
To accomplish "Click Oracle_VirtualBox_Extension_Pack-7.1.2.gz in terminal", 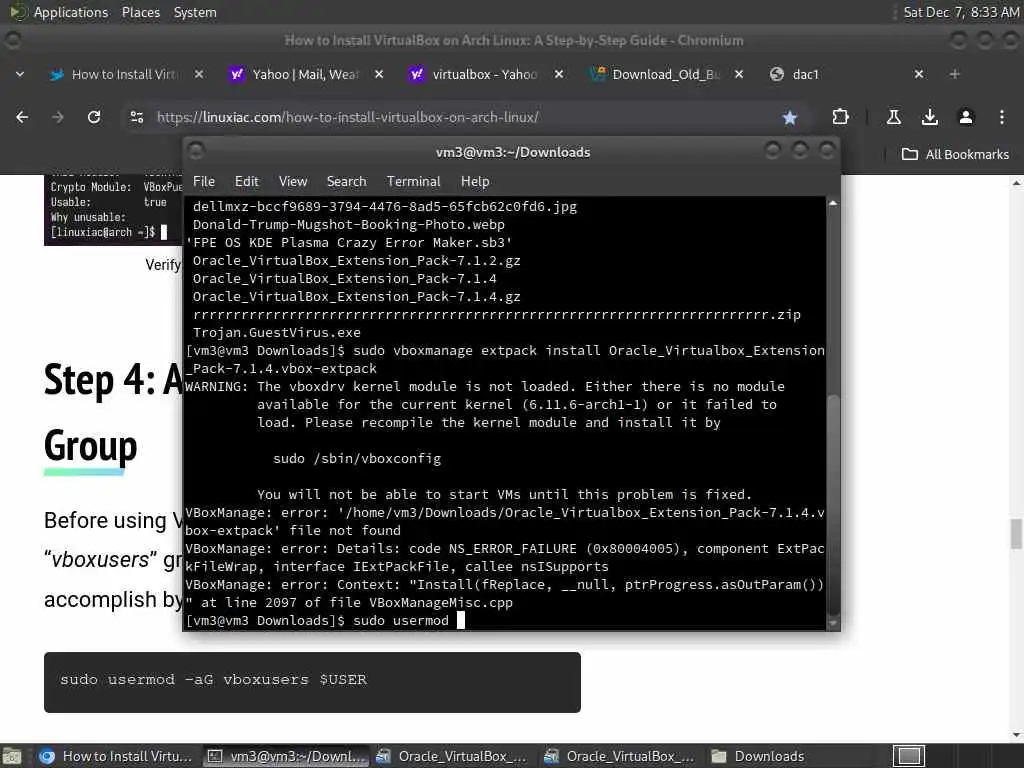I will 357,261.
